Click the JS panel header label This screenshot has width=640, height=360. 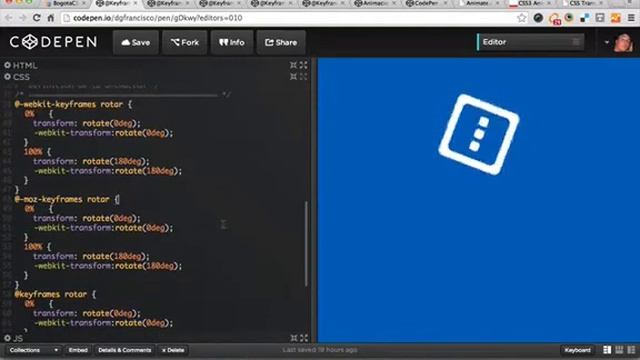click(x=18, y=338)
